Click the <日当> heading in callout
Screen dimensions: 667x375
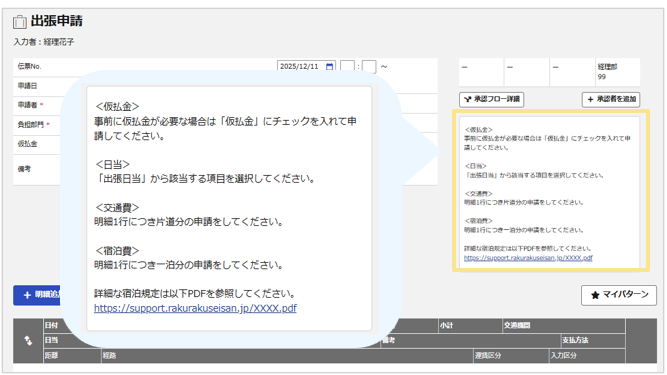112,165
